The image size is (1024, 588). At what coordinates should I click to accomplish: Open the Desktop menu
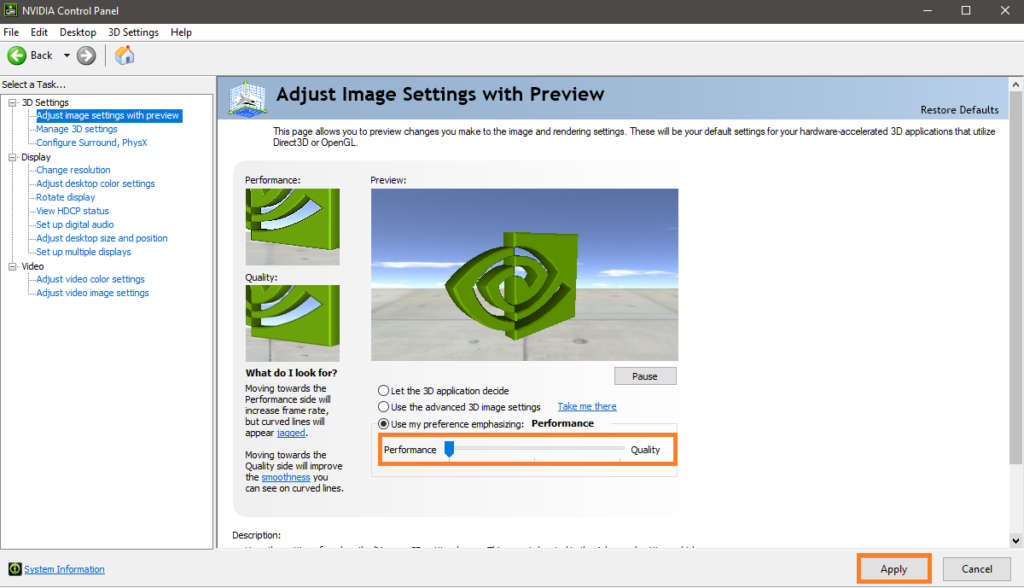click(x=78, y=32)
